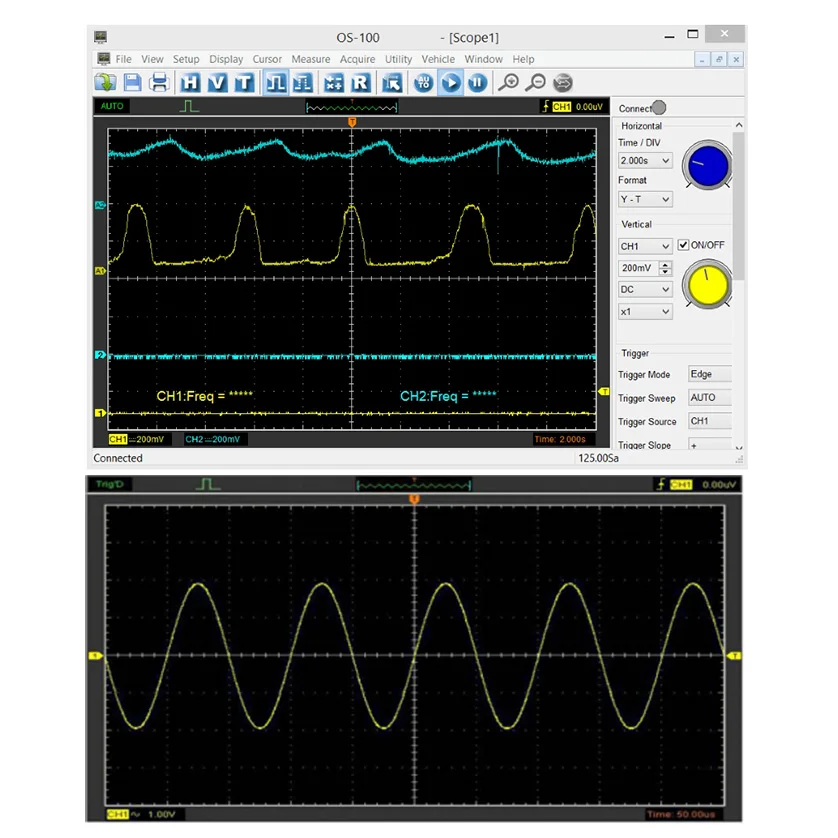838x838 pixels.
Task: Click the blue Time/DIV rotary knob
Action: pos(708,165)
